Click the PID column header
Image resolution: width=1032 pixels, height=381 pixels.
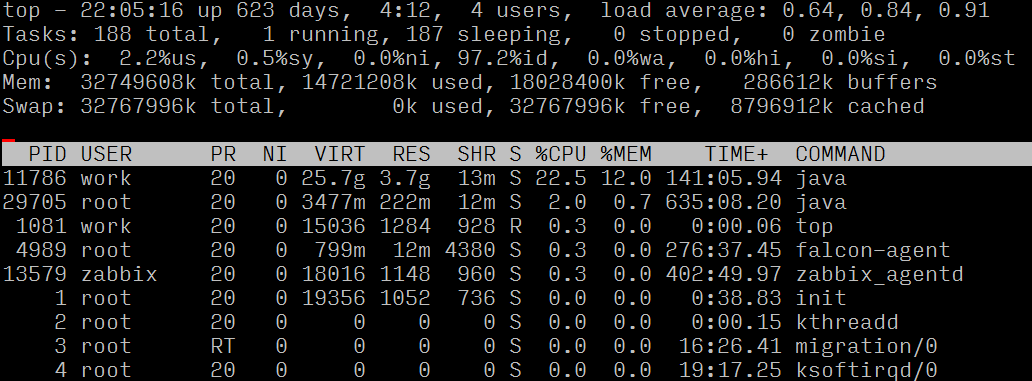47,155
